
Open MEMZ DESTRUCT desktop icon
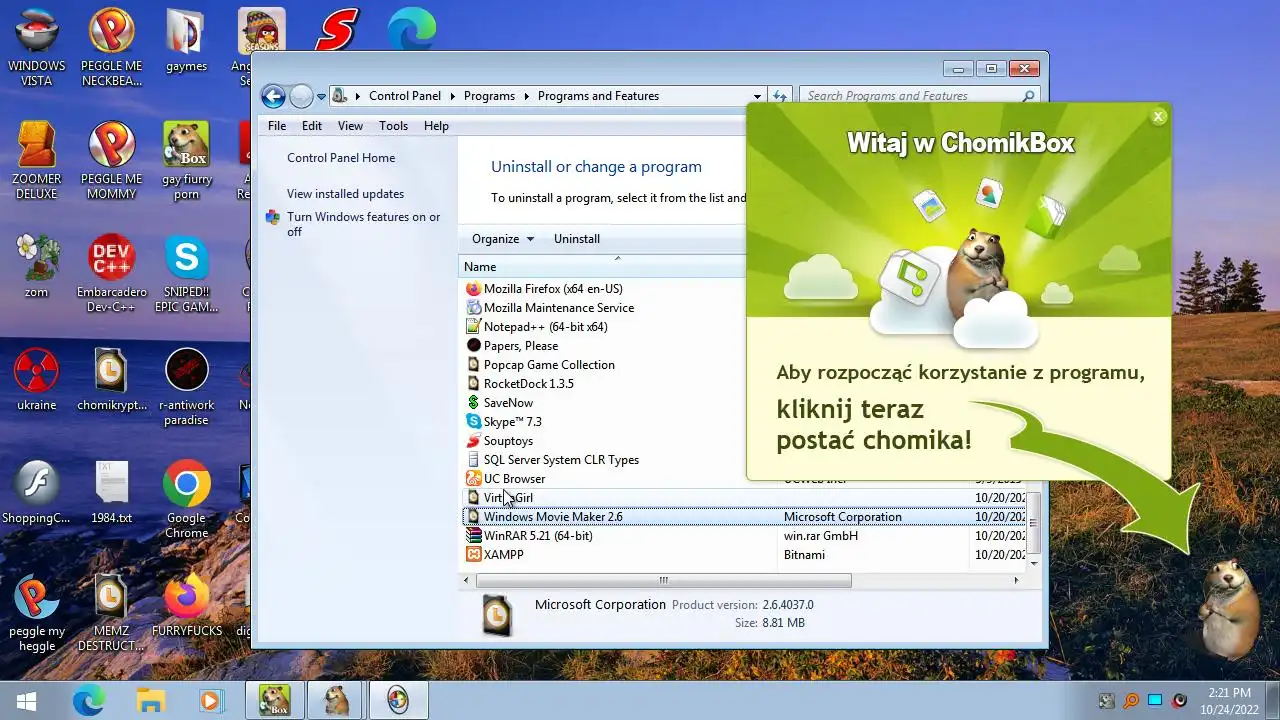click(x=111, y=613)
